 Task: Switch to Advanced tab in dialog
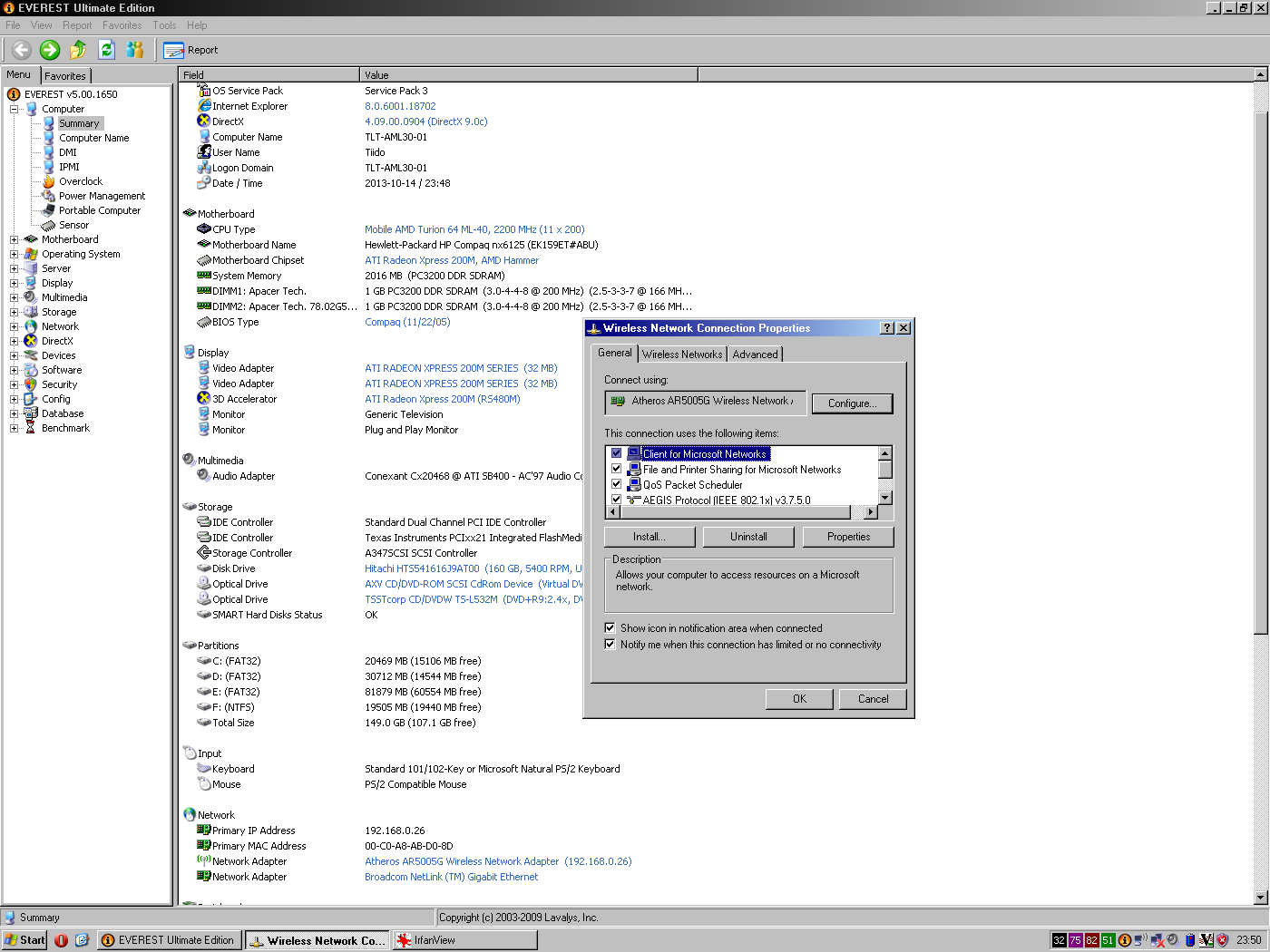point(755,355)
